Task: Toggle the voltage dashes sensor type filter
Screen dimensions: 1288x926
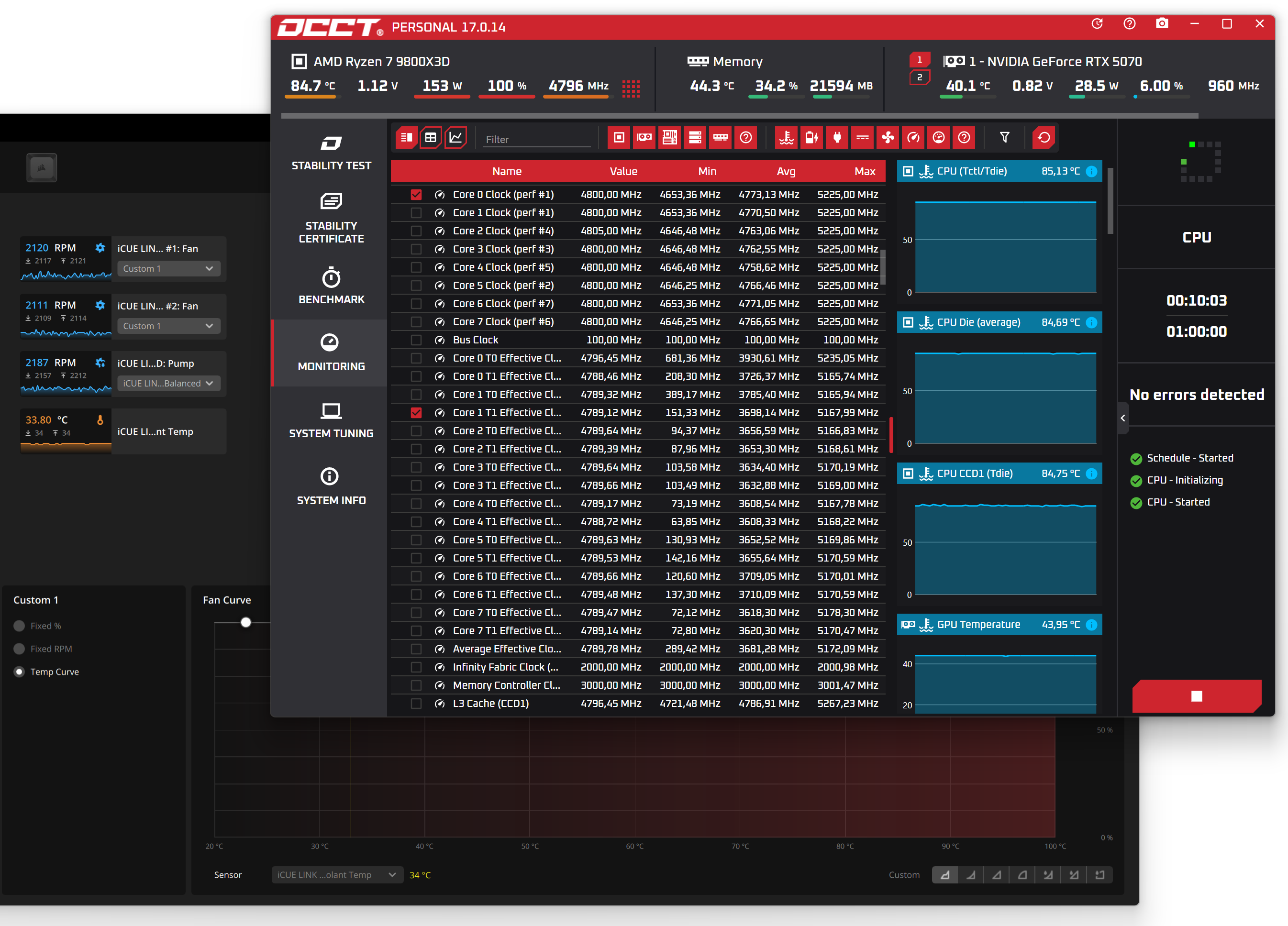Action: (863, 137)
